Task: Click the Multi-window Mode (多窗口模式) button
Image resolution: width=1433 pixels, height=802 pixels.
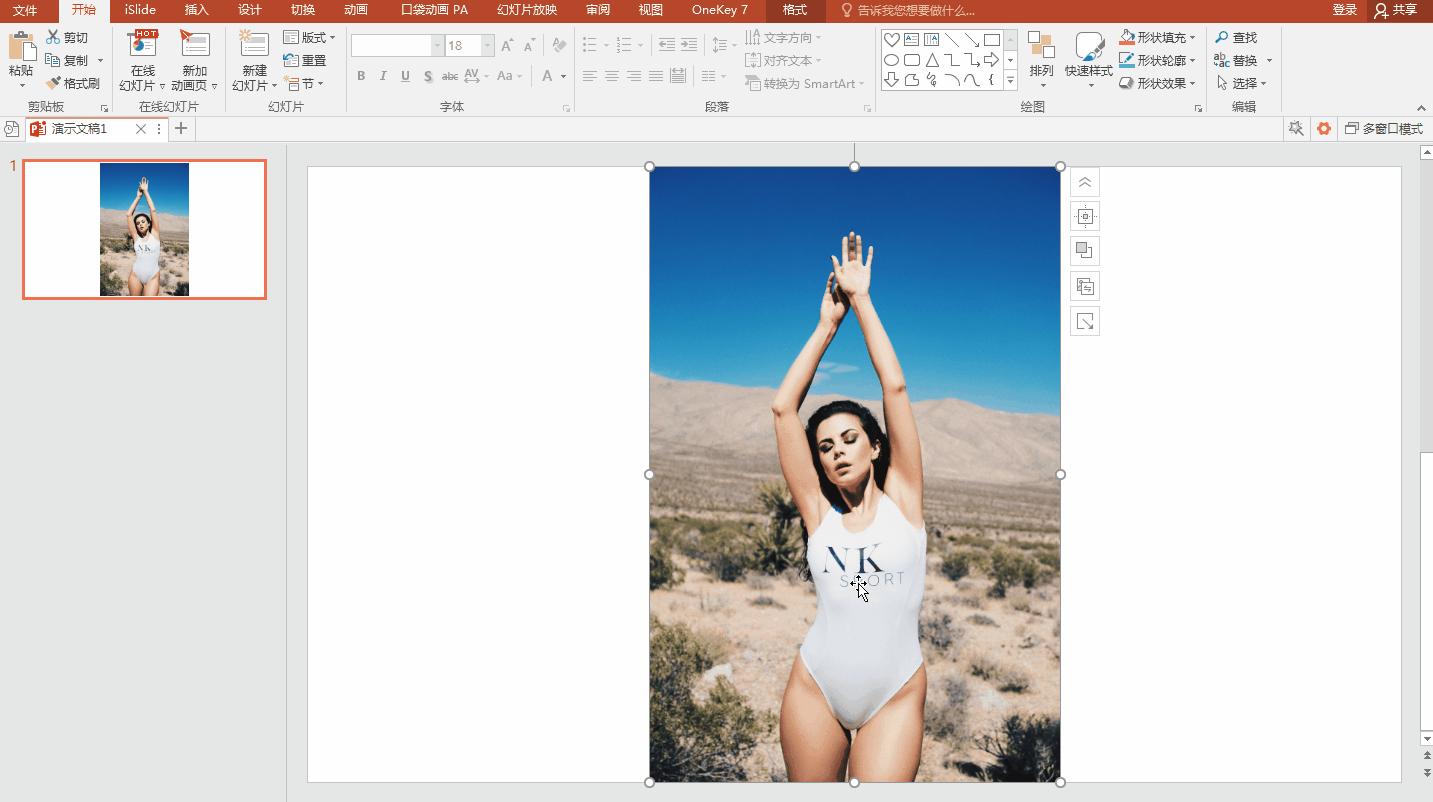Action: click(1383, 129)
